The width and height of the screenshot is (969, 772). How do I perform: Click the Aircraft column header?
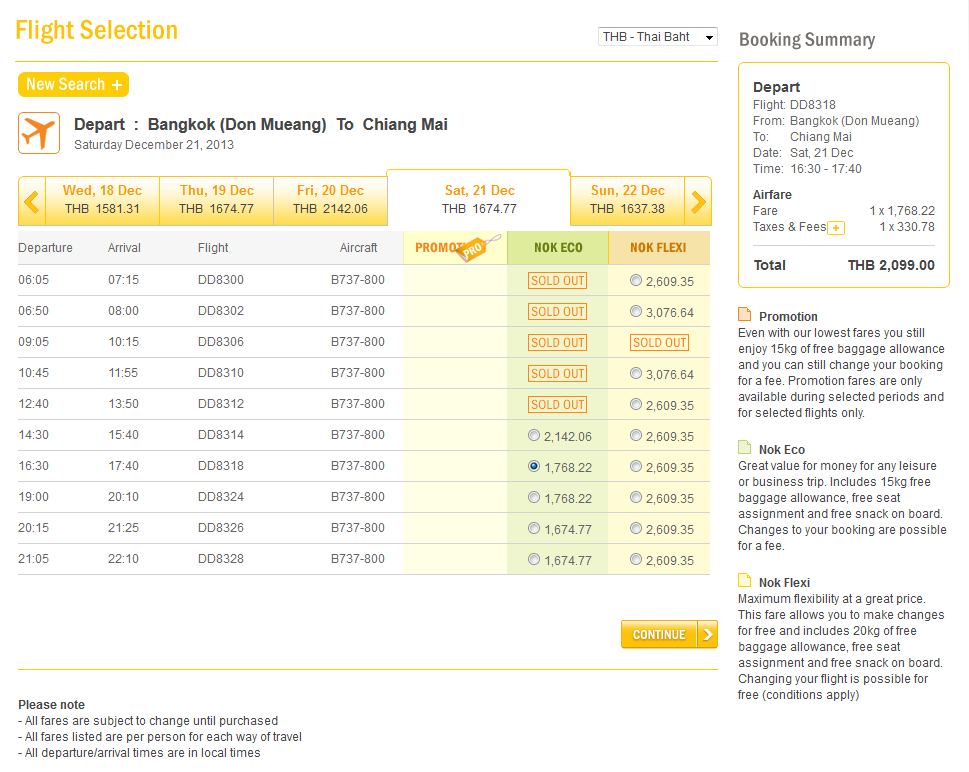click(x=358, y=248)
